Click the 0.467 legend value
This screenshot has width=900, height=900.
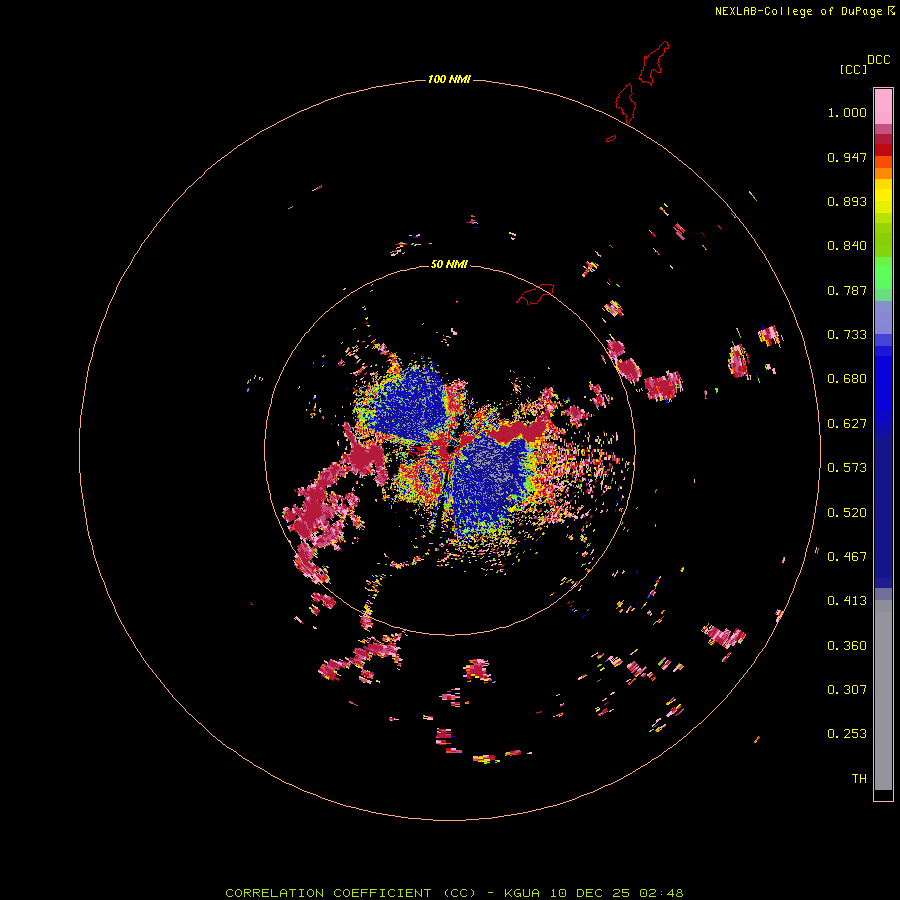click(847, 557)
